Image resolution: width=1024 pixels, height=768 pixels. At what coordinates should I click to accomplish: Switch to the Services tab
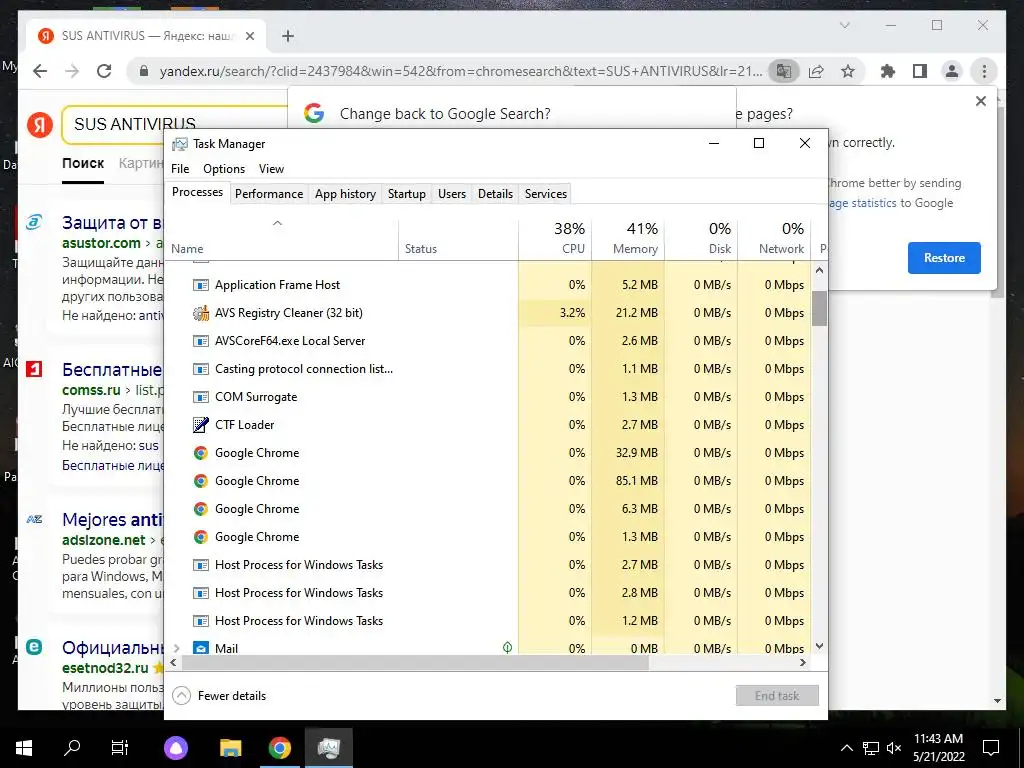546,194
